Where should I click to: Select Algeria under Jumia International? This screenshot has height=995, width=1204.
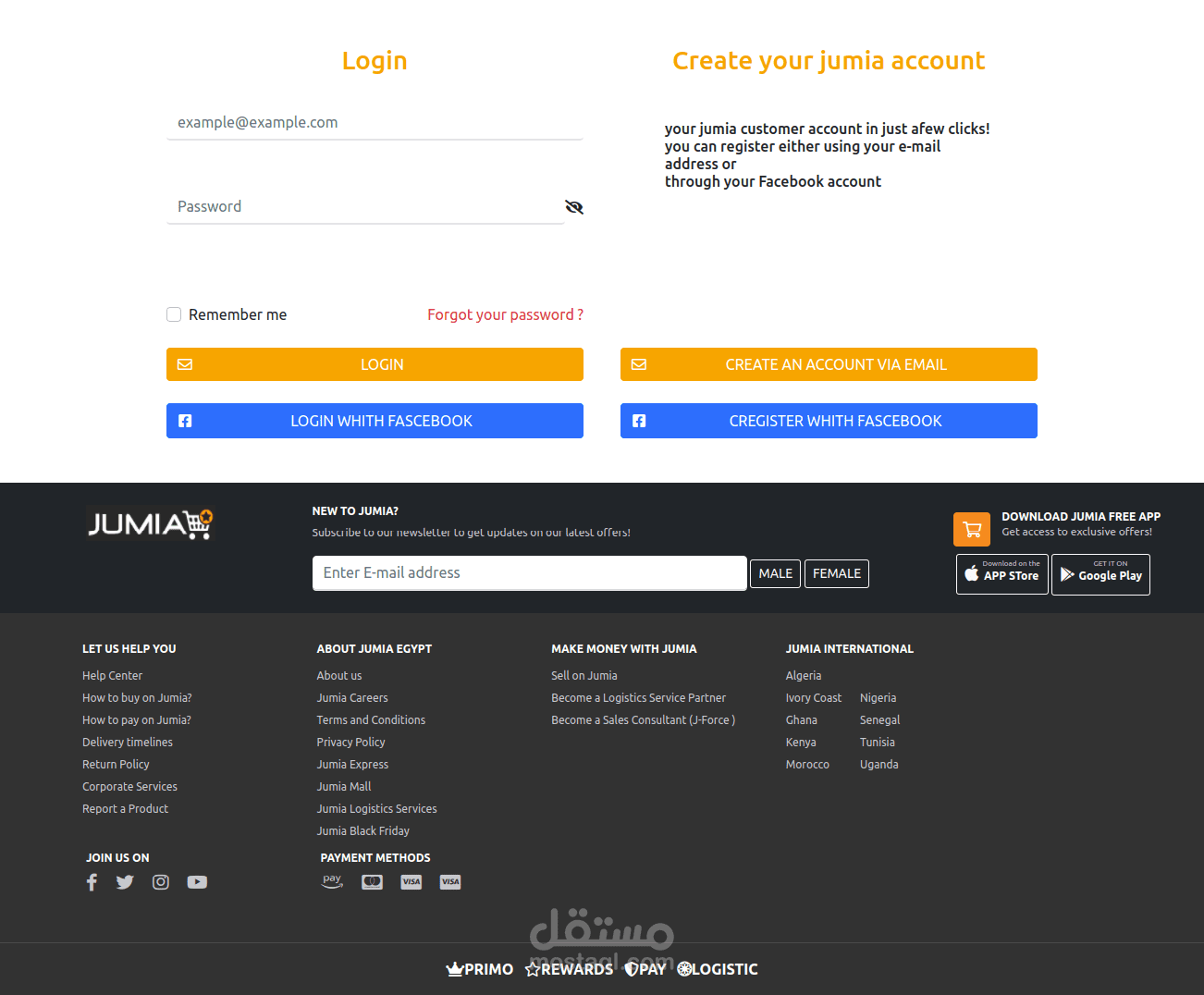804,676
